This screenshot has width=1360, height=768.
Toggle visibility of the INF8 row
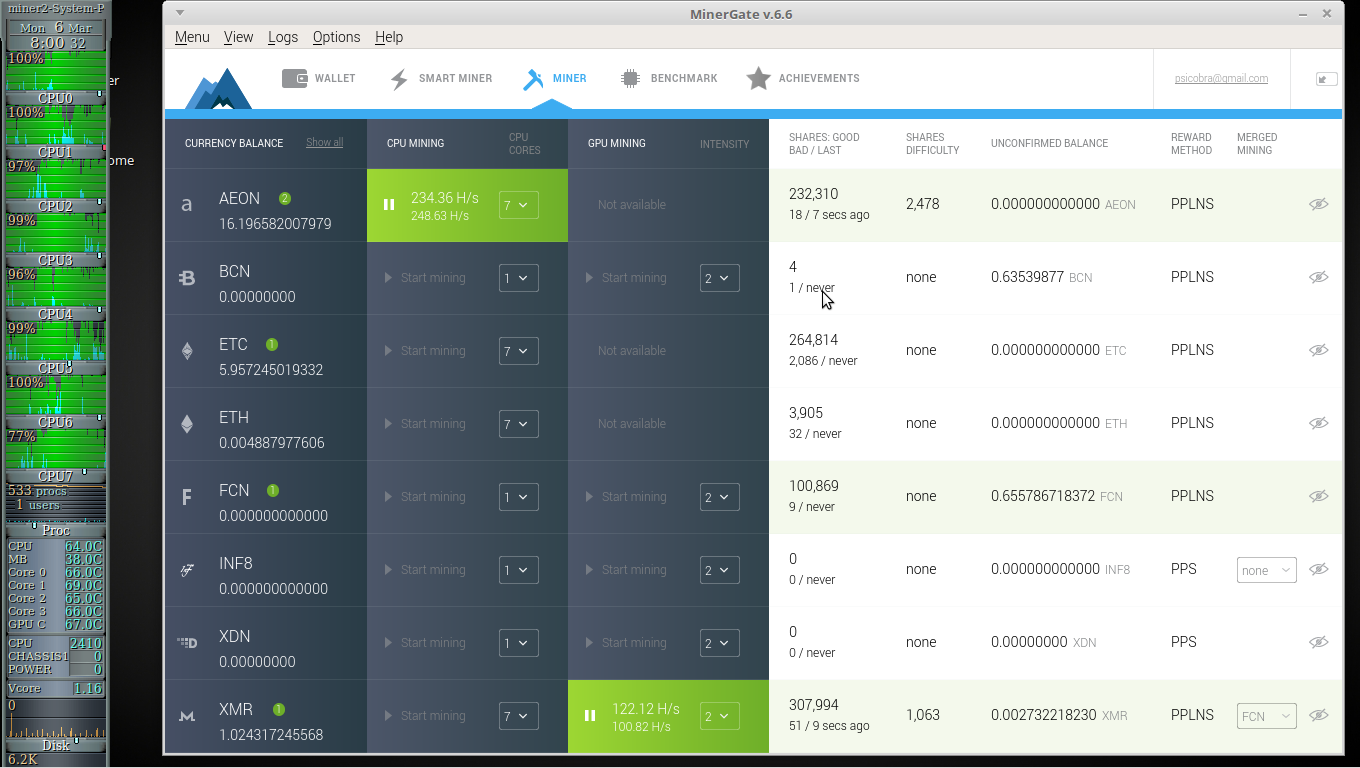tap(1319, 569)
